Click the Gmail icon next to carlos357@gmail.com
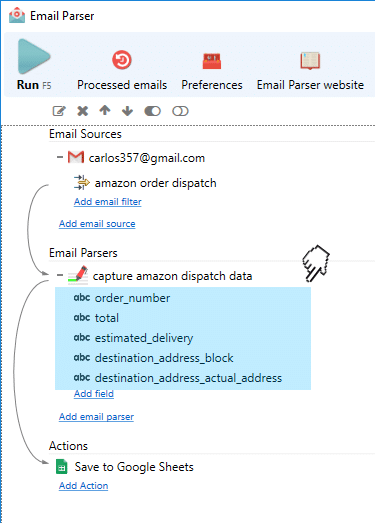 pyautogui.click(x=76, y=157)
